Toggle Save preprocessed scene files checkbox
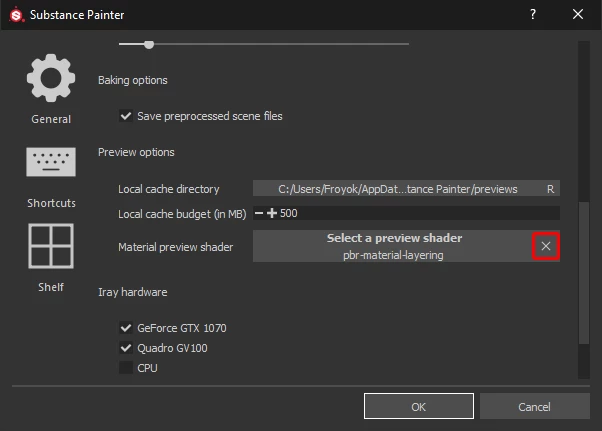 [126, 116]
